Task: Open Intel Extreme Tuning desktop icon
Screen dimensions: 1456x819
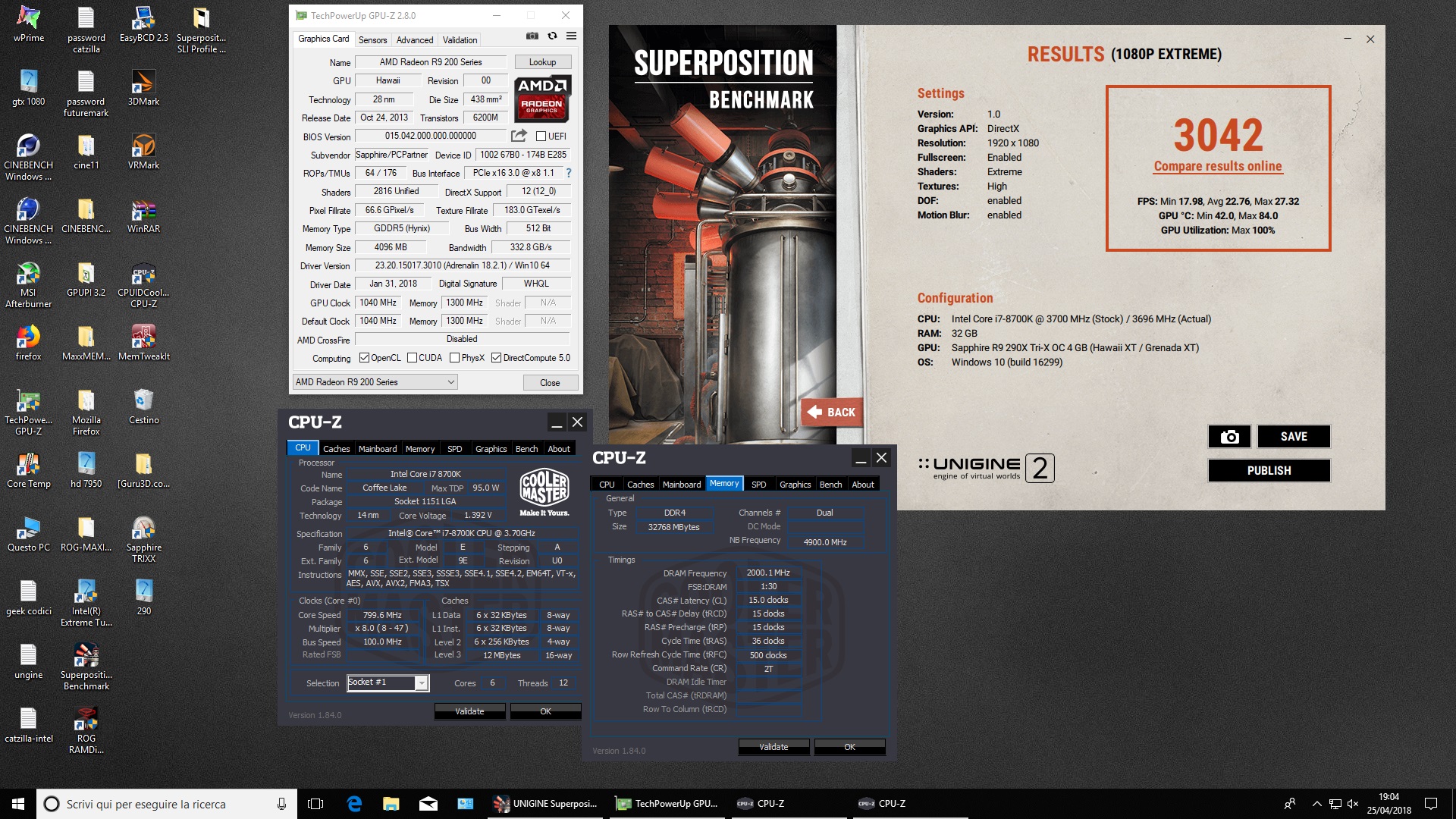Action: click(86, 604)
